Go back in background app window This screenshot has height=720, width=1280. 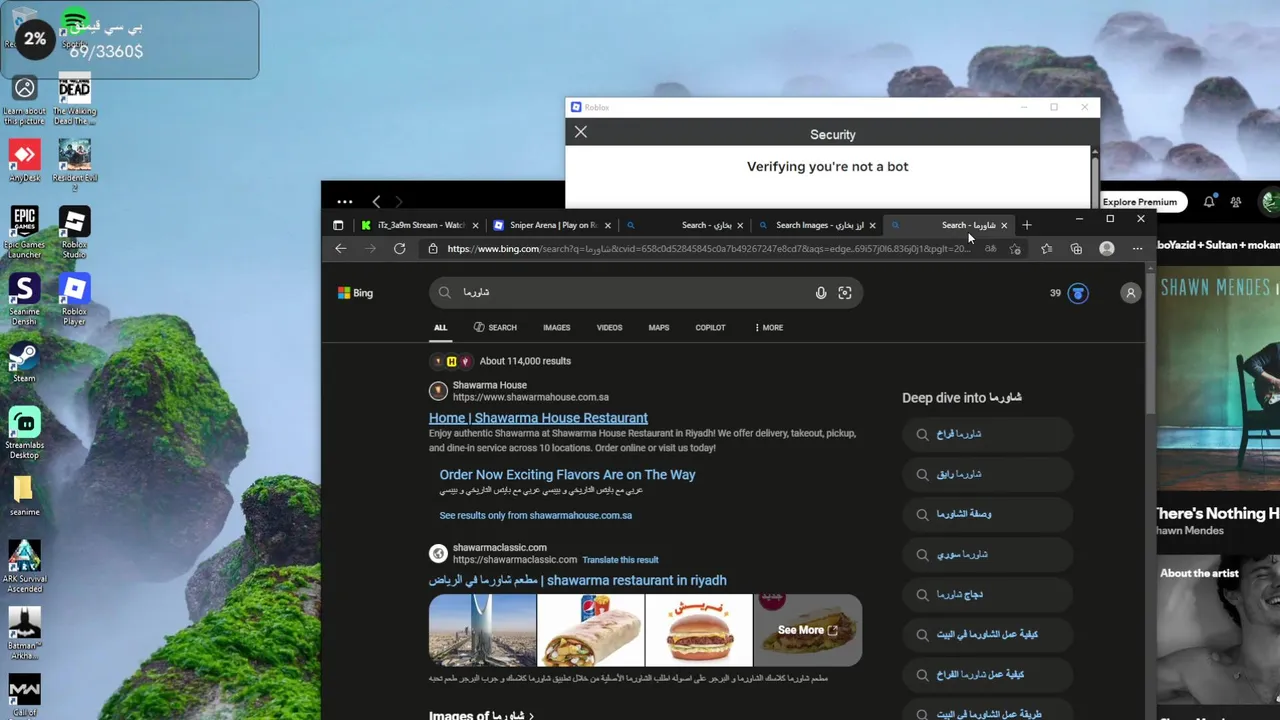tap(376, 202)
